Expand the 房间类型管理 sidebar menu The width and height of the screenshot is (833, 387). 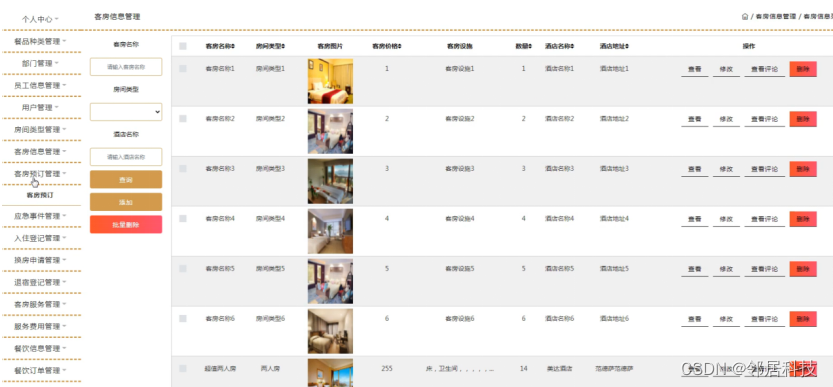[x=40, y=129]
